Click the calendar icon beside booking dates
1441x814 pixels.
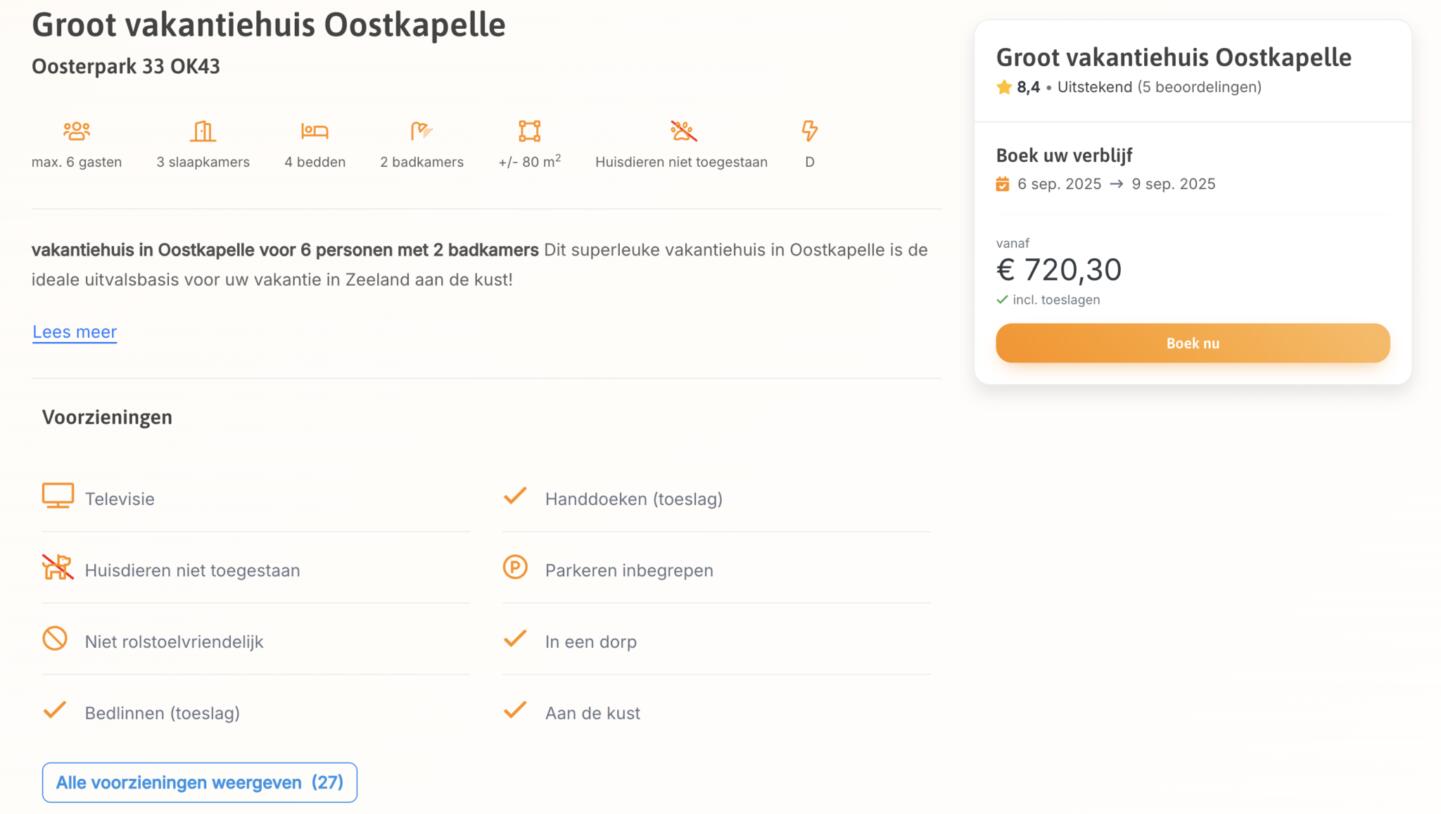pos(1003,184)
